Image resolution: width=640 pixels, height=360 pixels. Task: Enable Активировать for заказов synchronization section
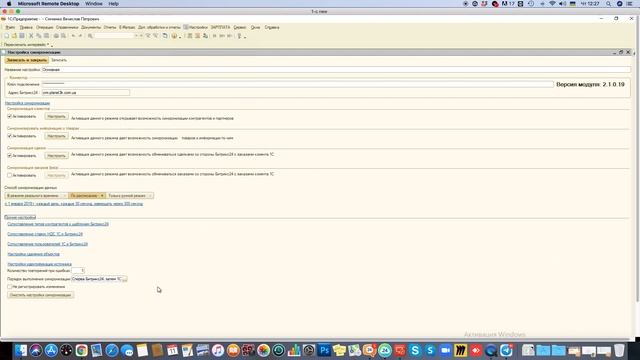(9, 175)
